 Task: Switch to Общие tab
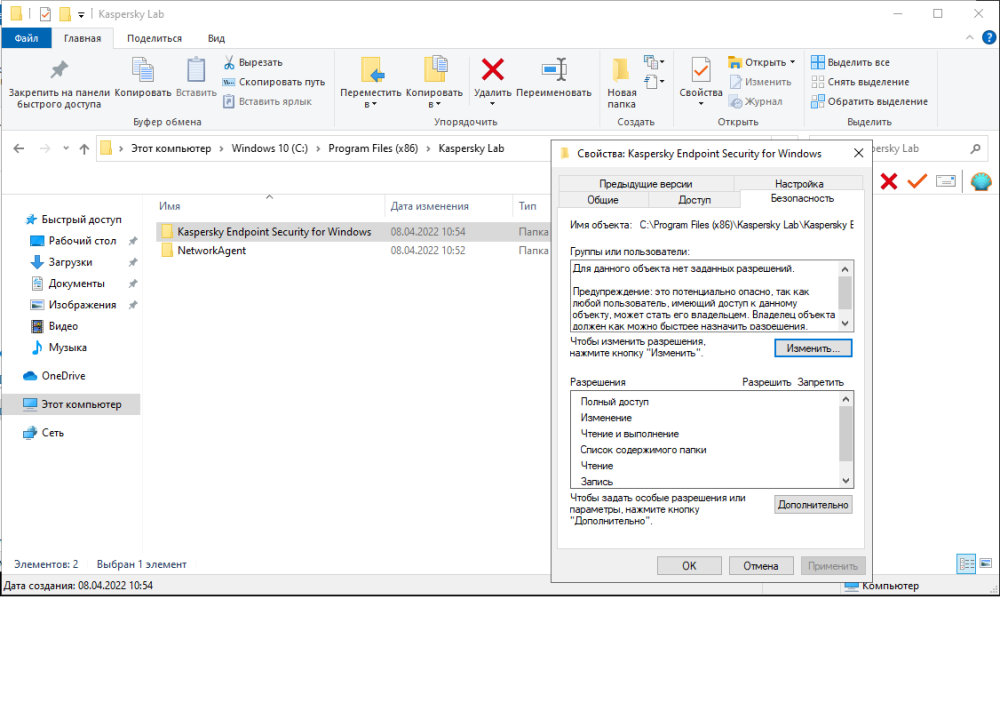603,200
